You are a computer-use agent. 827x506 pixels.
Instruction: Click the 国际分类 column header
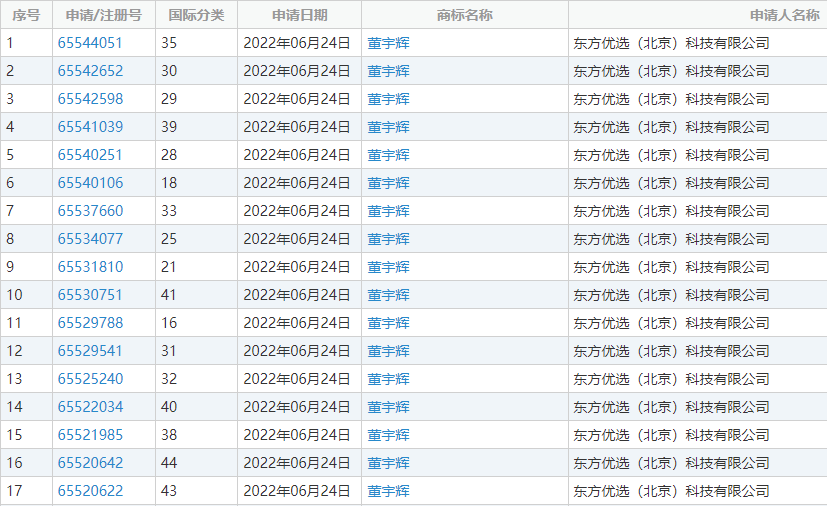pos(196,15)
